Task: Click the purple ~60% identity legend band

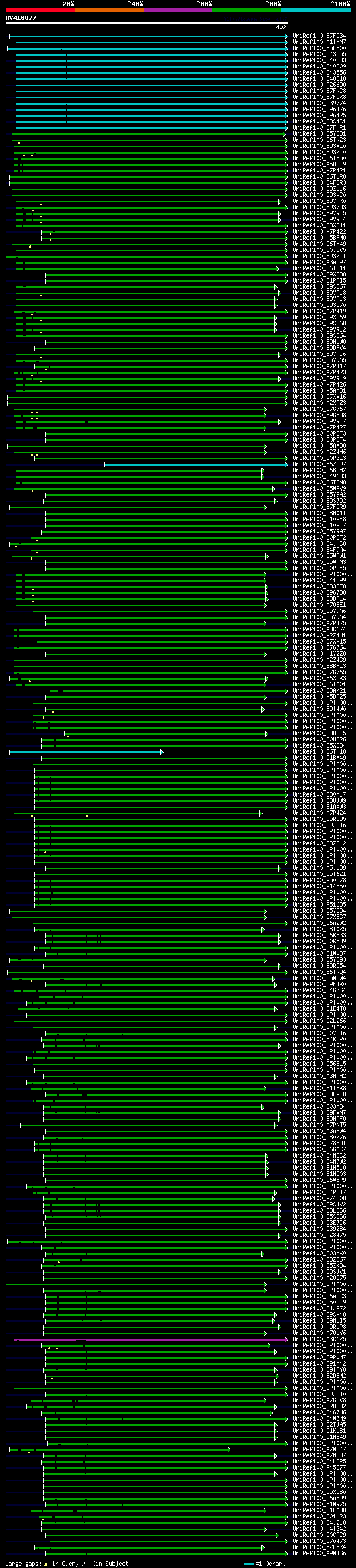Action: (x=179, y=10)
